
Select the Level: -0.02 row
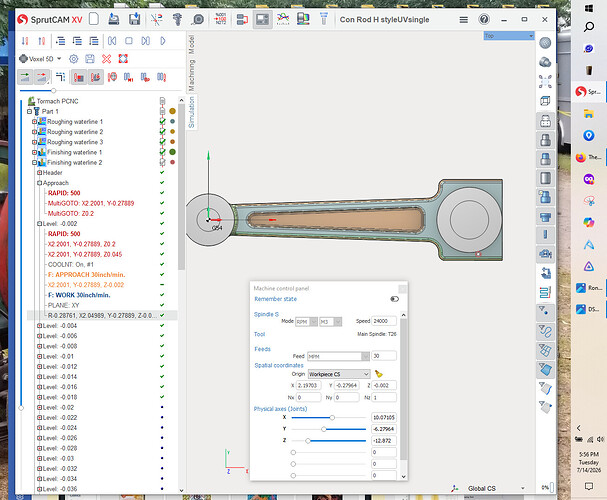[x=58, y=408]
